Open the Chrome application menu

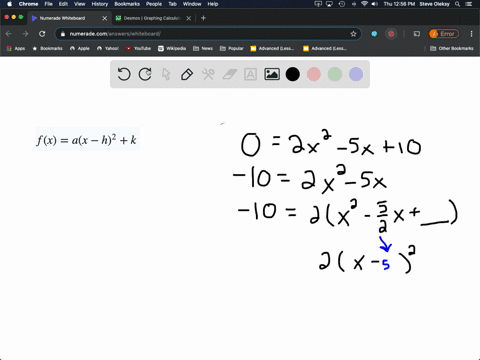(x=28, y=4)
